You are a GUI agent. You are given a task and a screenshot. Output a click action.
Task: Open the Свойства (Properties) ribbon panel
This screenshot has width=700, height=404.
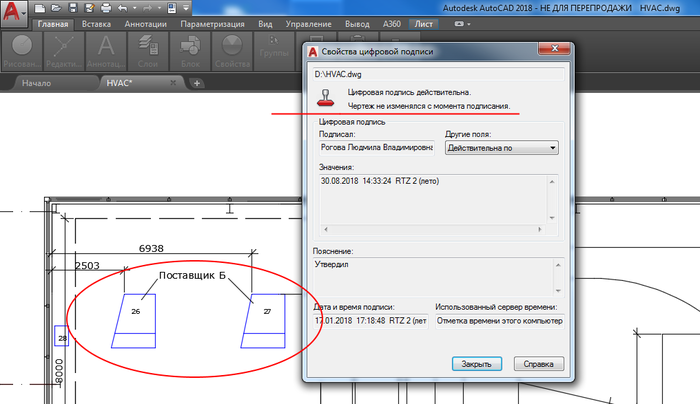click(x=232, y=49)
